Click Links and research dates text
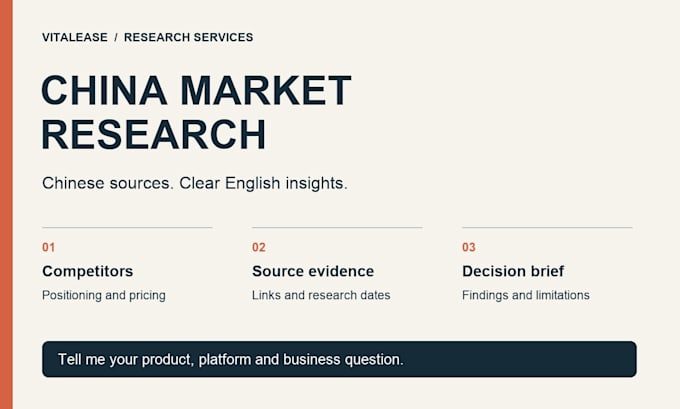 pyautogui.click(x=321, y=295)
